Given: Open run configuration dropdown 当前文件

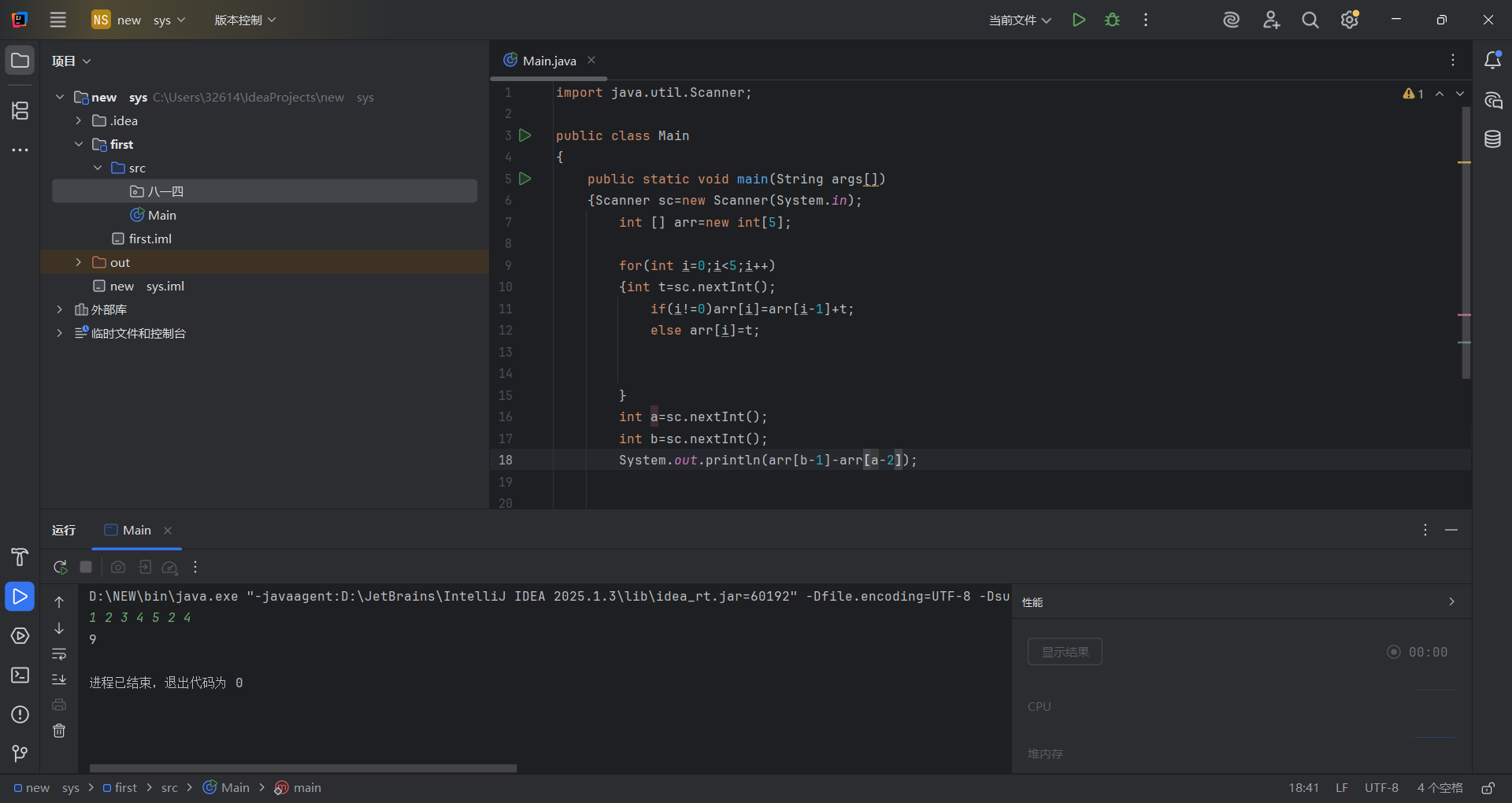Looking at the screenshot, I should coord(1020,20).
